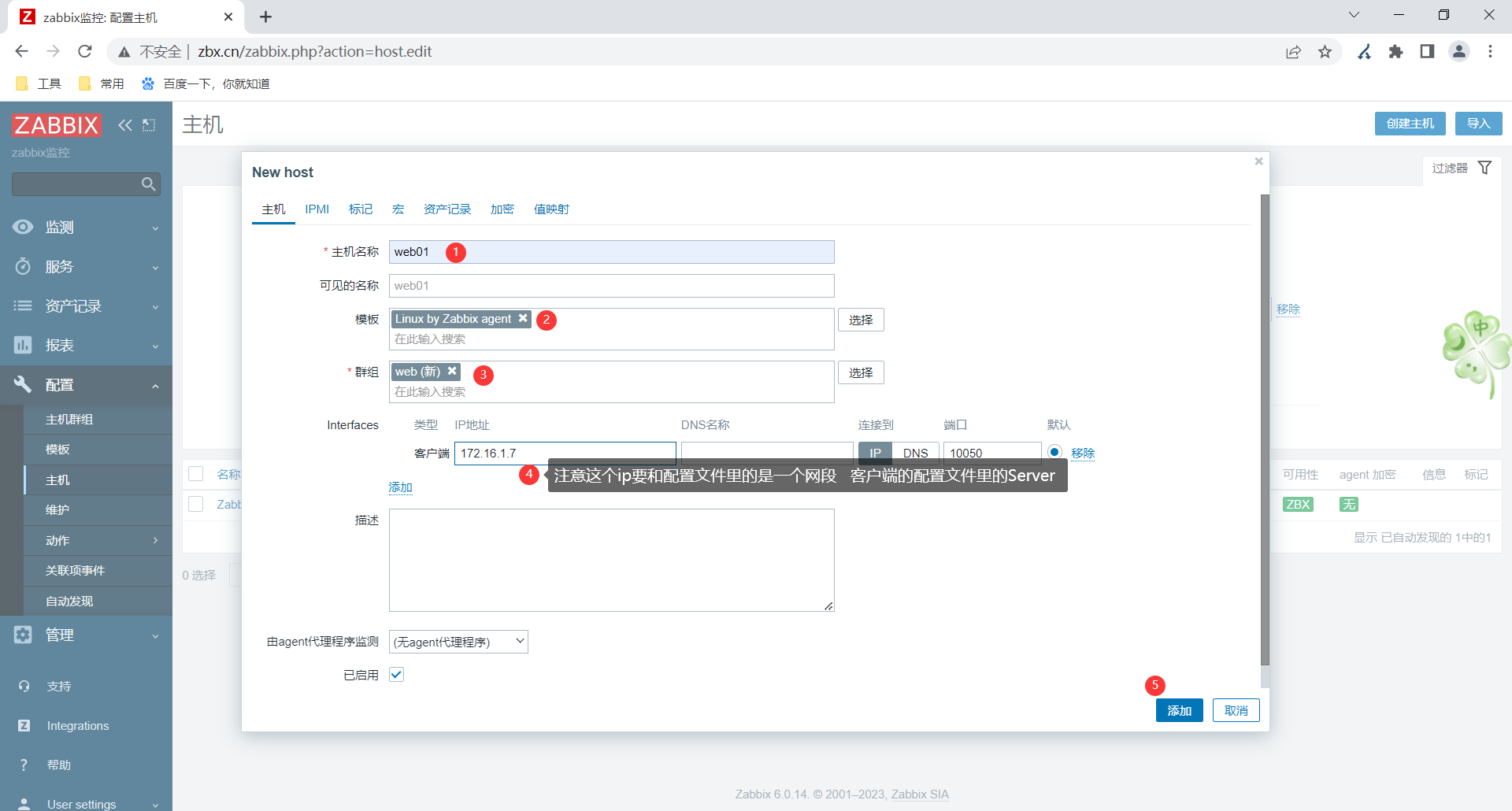Switch interface connection to IP
This screenshot has width=1512, height=811.
point(875,453)
